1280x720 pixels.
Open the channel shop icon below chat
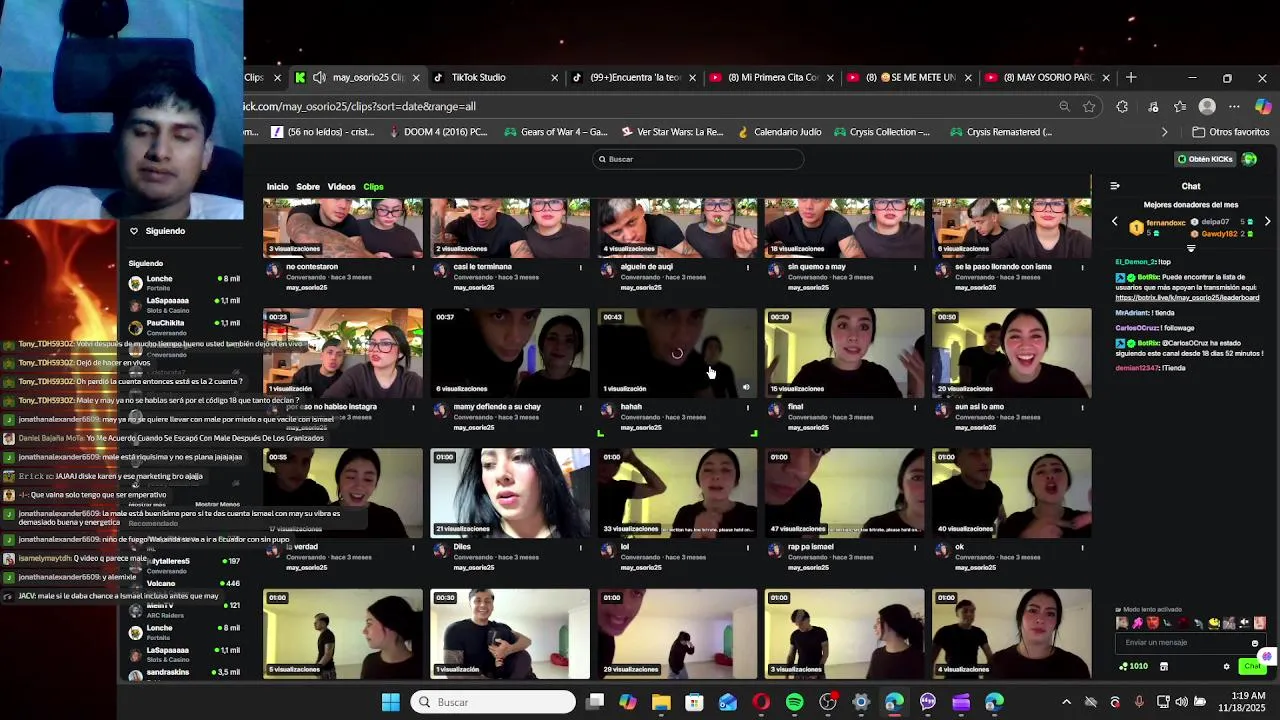point(1163,666)
